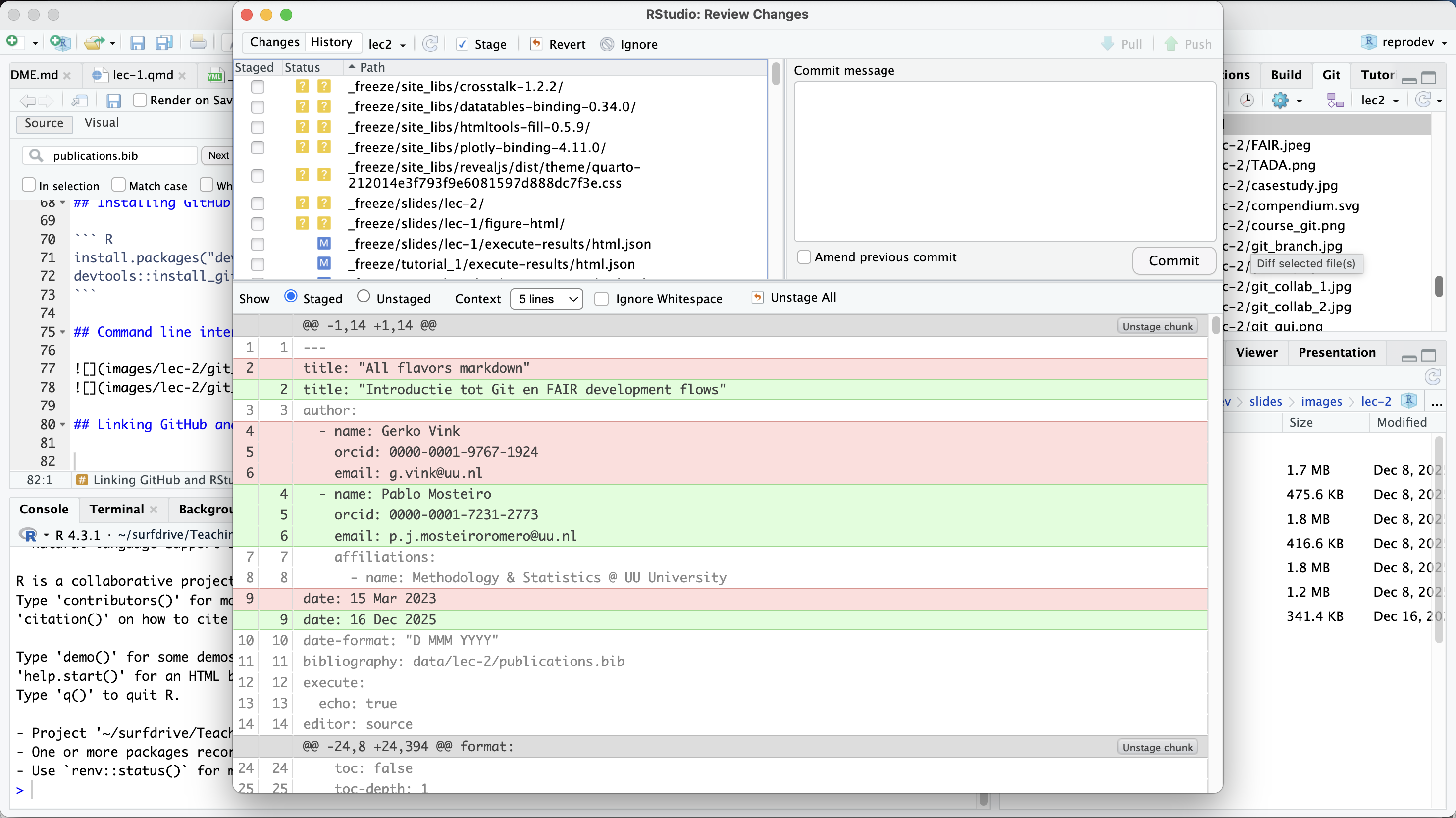Click the Git history clock icon

pyautogui.click(x=1247, y=101)
